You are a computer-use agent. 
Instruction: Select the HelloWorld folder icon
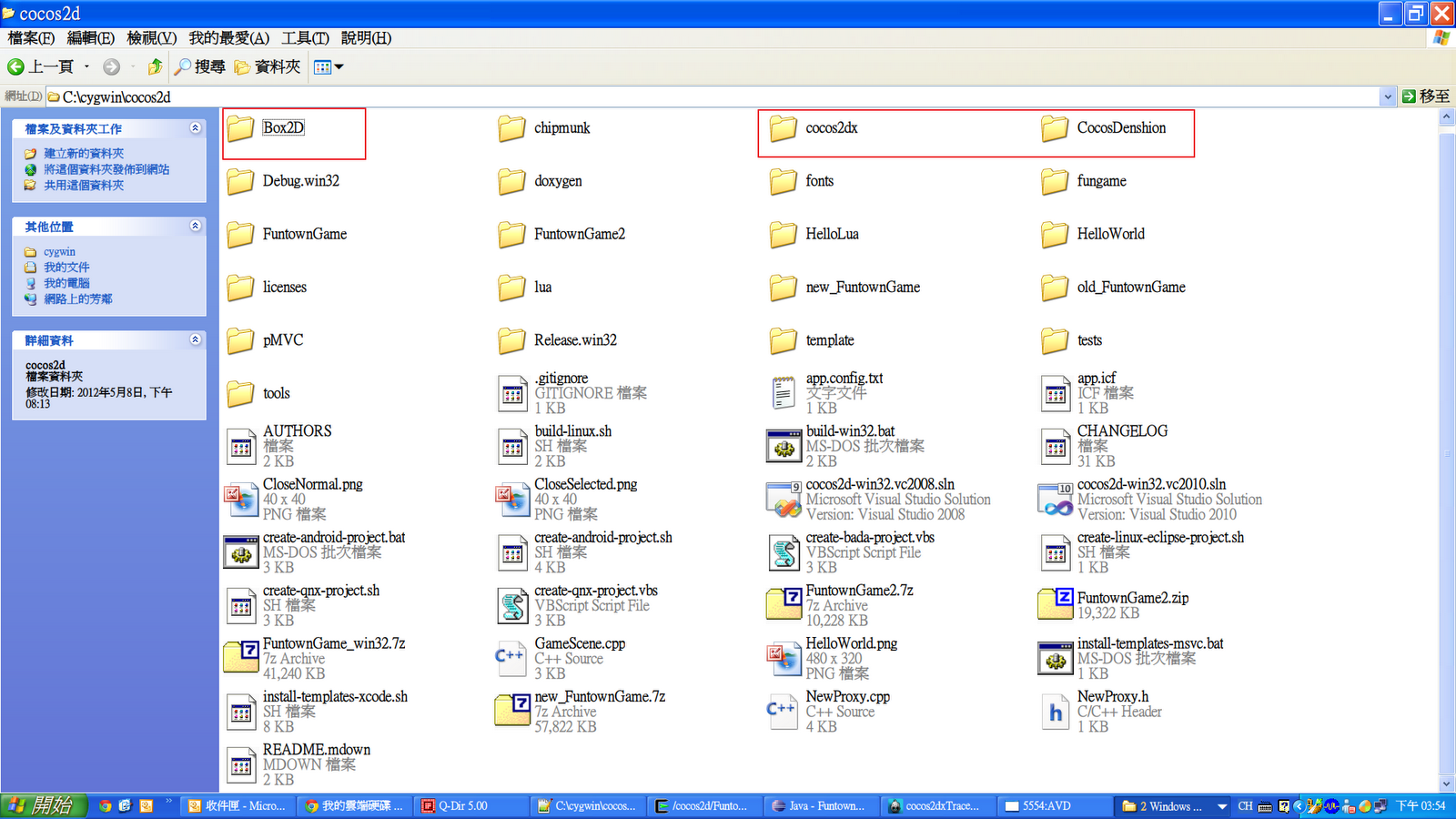point(1055,234)
